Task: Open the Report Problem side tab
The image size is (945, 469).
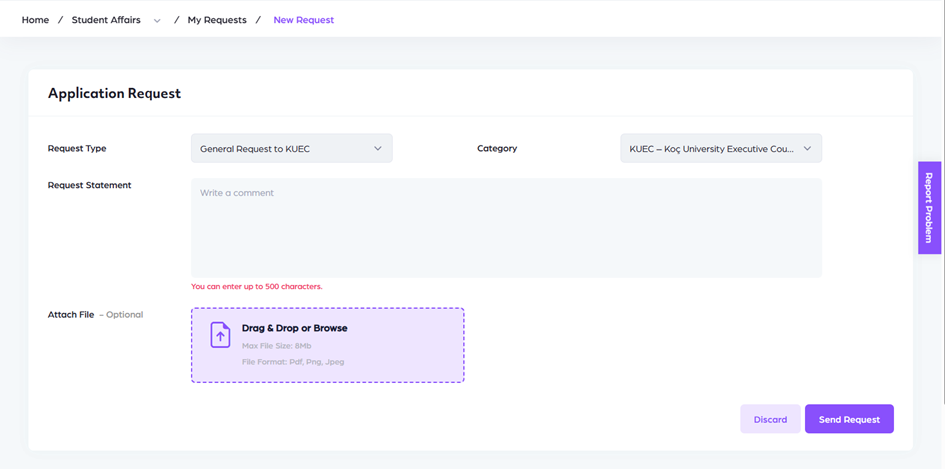Action: pos(929,208)
